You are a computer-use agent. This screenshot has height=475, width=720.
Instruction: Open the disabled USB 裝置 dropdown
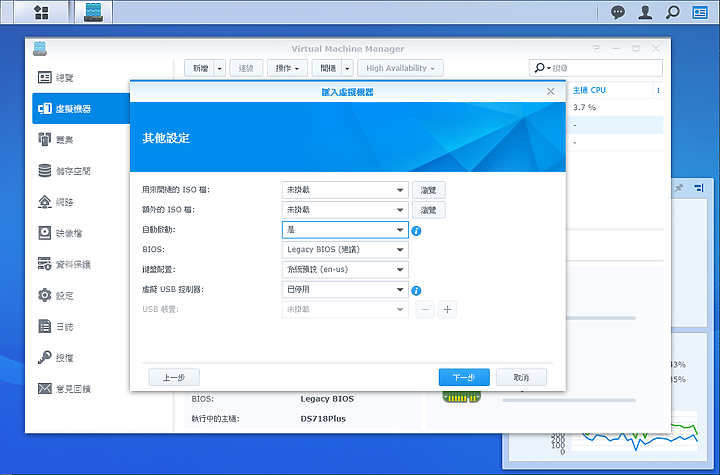coord(345,309)
